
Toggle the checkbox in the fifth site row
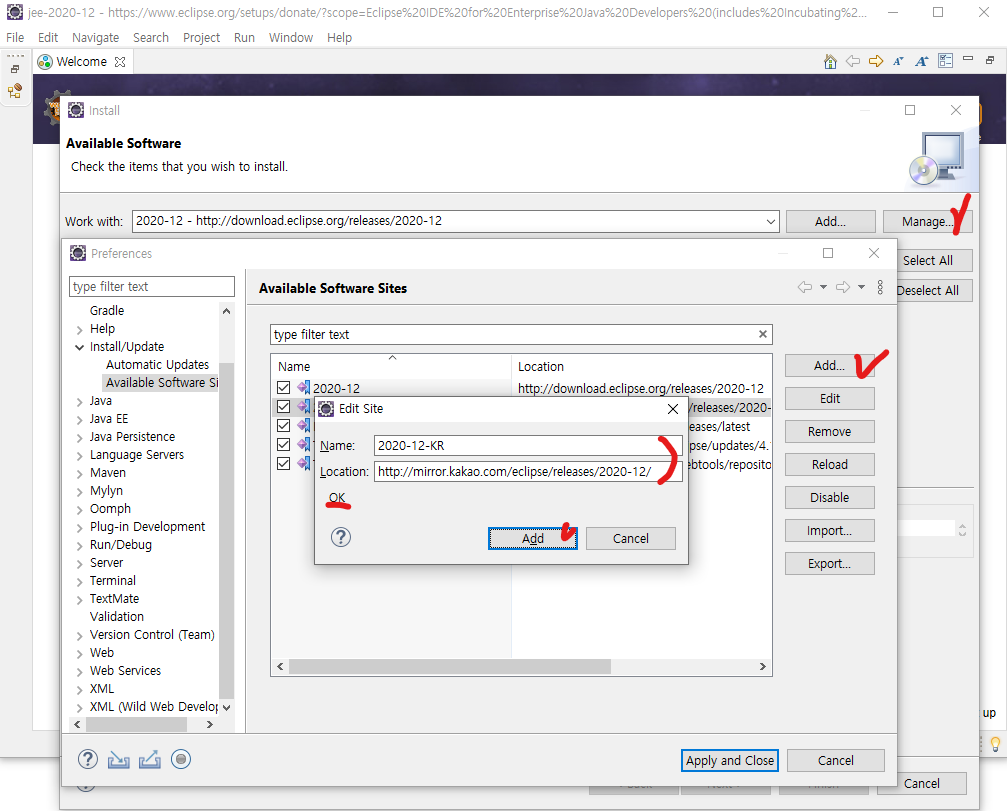pyautogui.click(x=283, y=464)
